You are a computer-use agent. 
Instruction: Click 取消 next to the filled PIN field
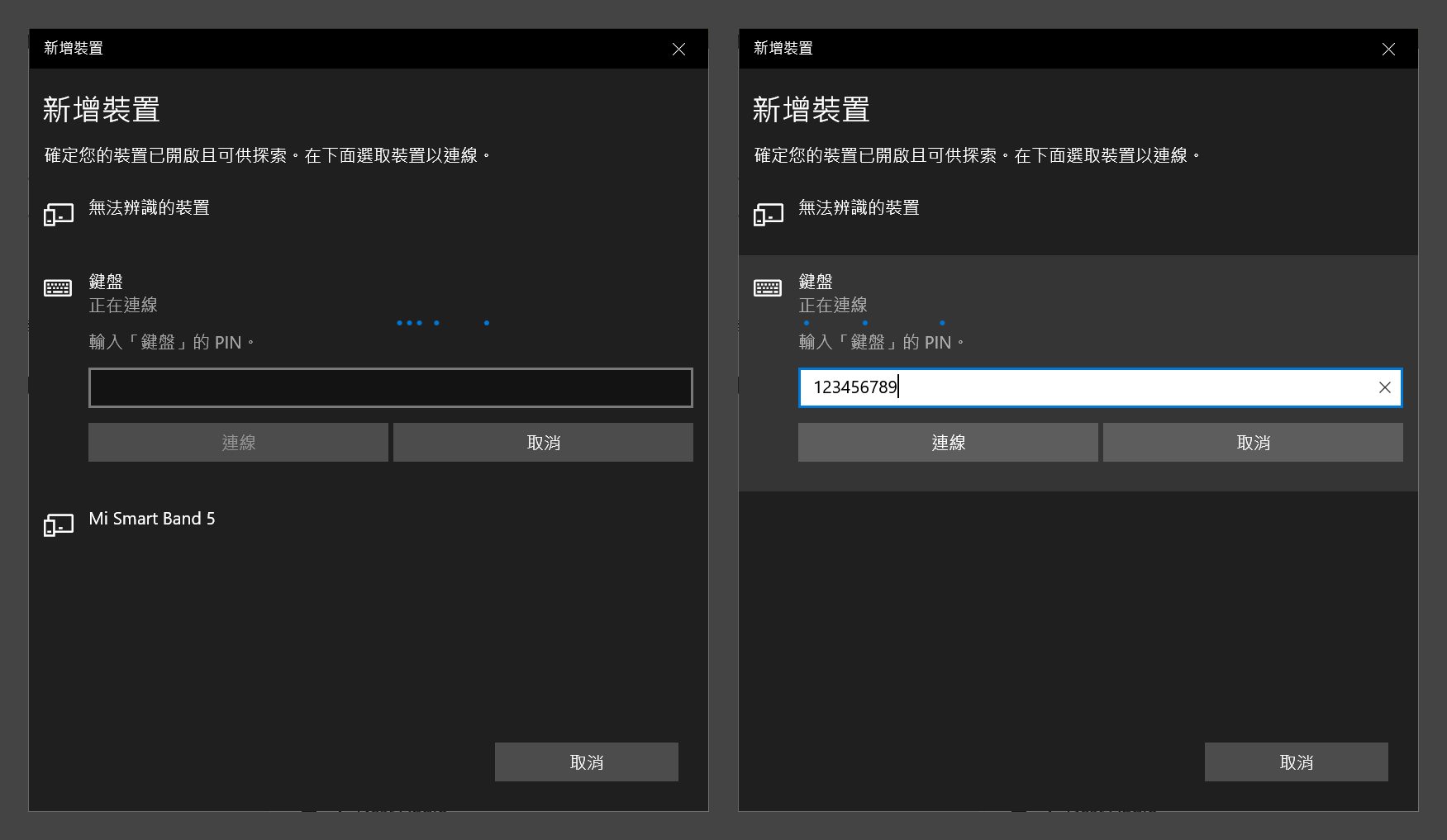click(x=1252, y=442)
